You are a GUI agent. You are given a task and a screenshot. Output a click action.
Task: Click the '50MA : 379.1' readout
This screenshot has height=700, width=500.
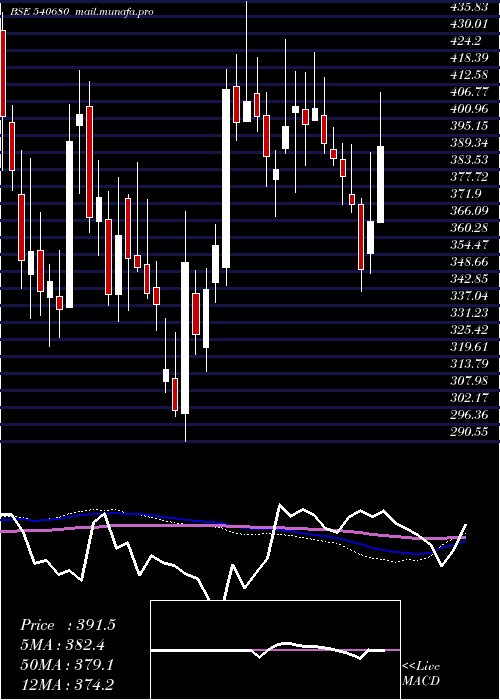(67, 664)
